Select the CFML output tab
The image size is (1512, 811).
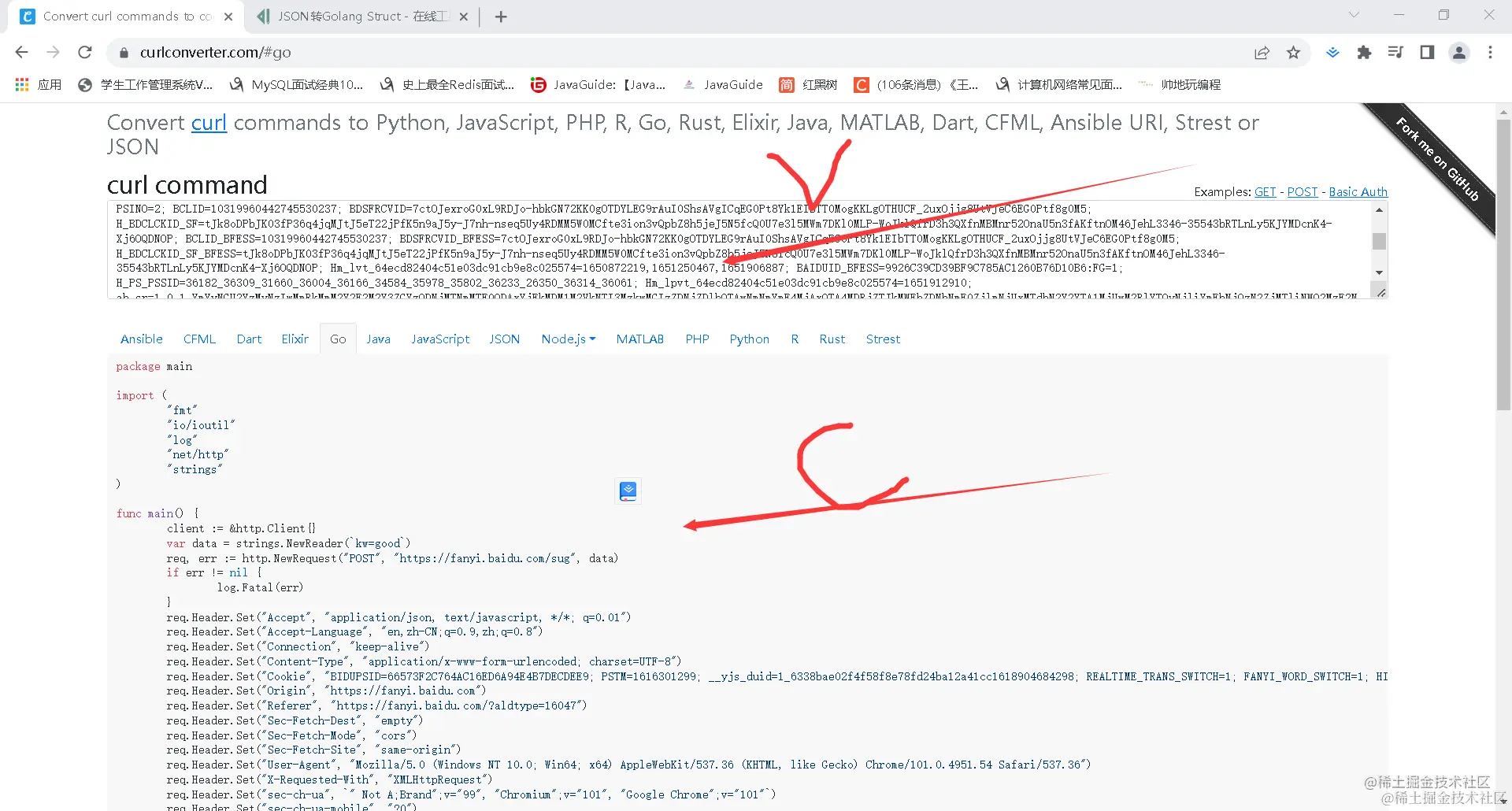199,339
